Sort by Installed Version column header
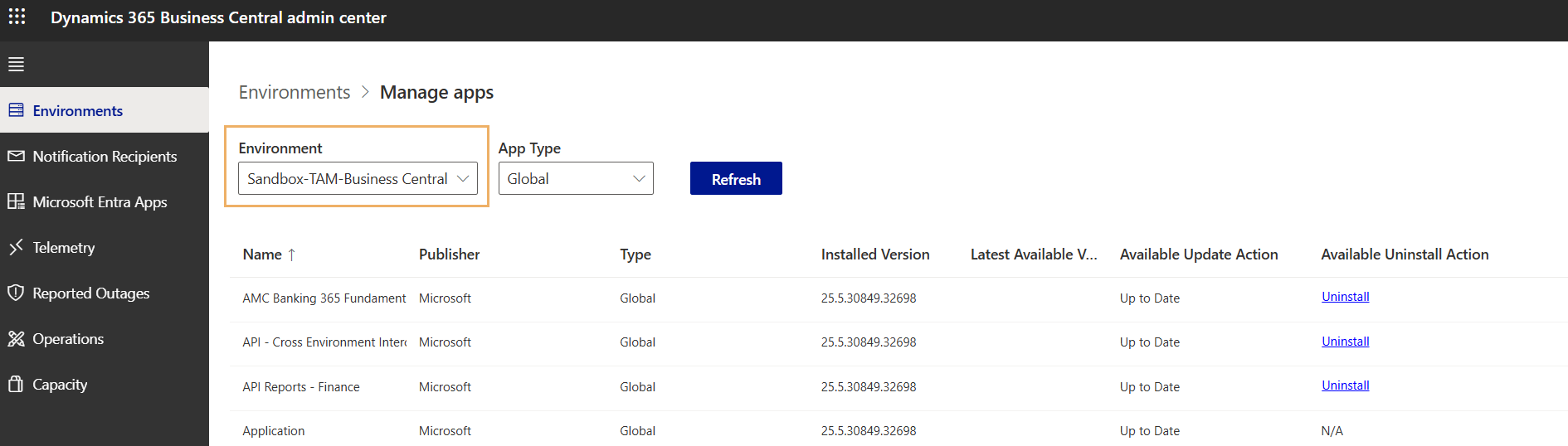The height and width of the screenshot is (446, 1568). pyautogui.click(x=874, y=255)
